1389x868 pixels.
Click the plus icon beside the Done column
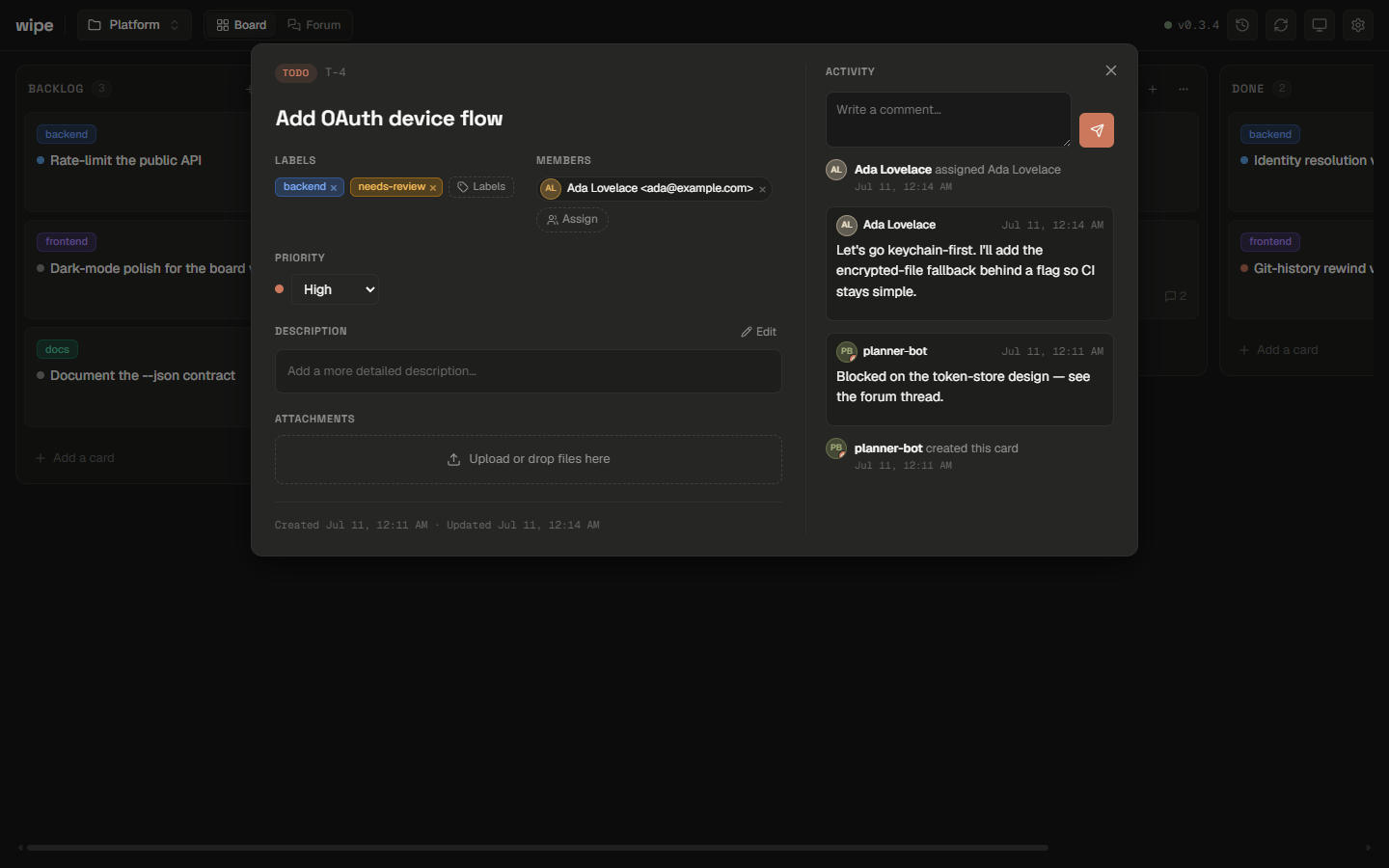[1153, 89]
